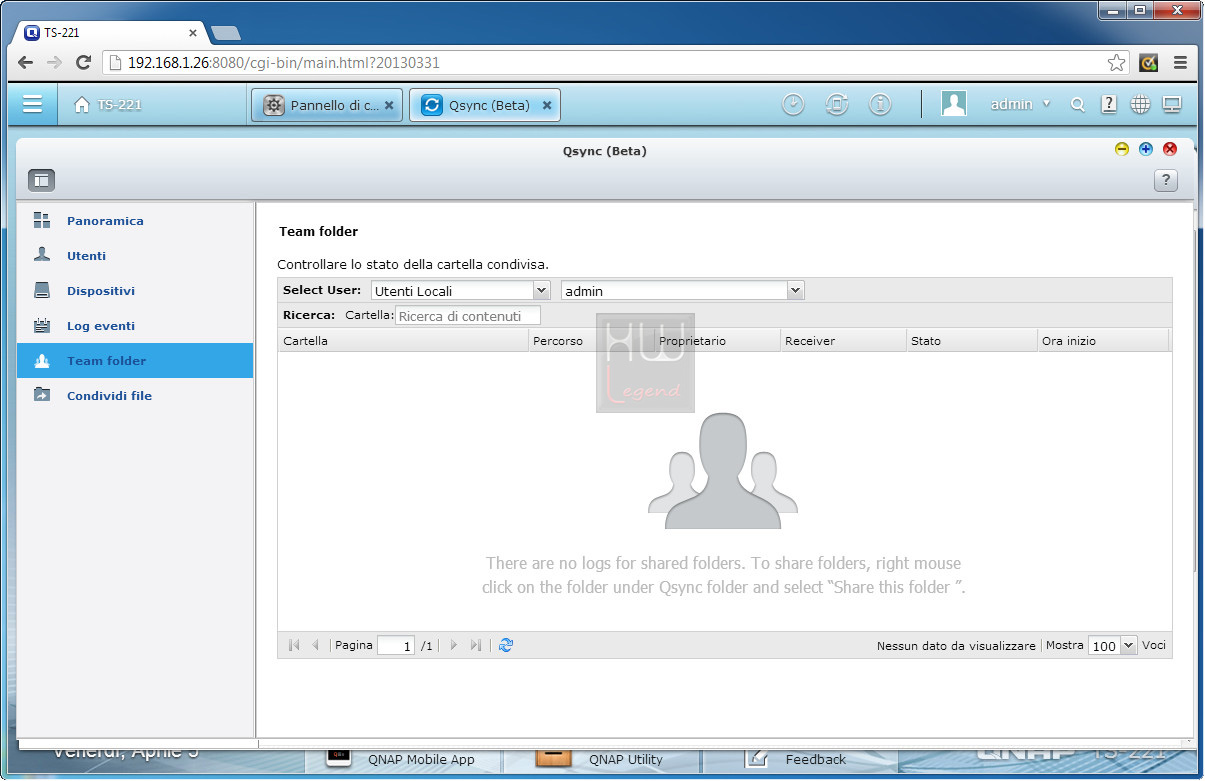Open Qsync window help button
1205x781 pixels.
1165,180
